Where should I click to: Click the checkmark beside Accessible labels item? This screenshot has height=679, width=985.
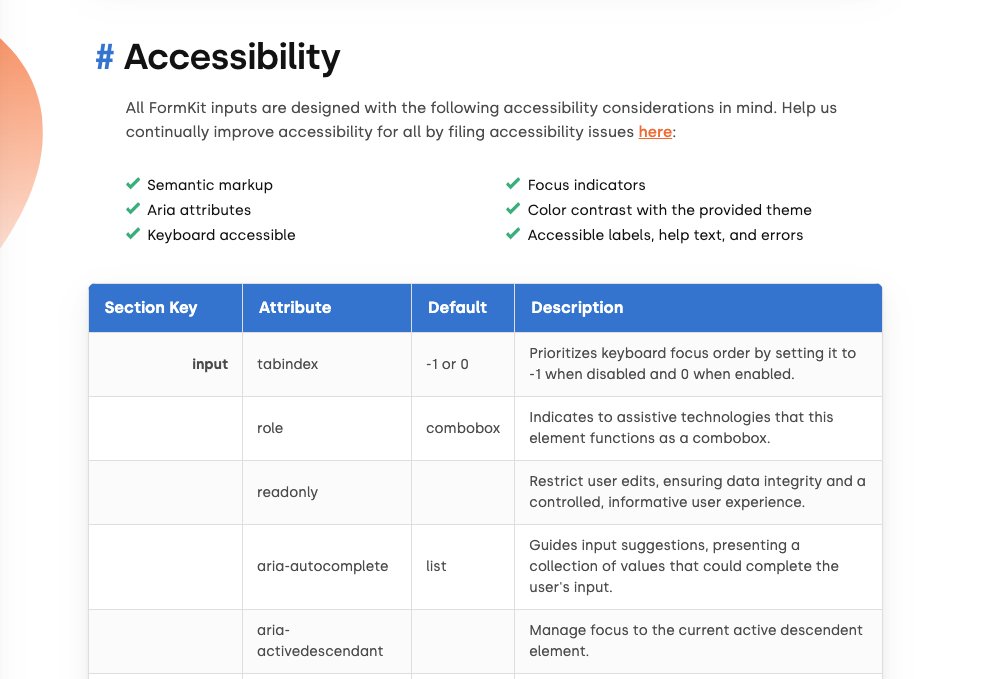(513, 234)
